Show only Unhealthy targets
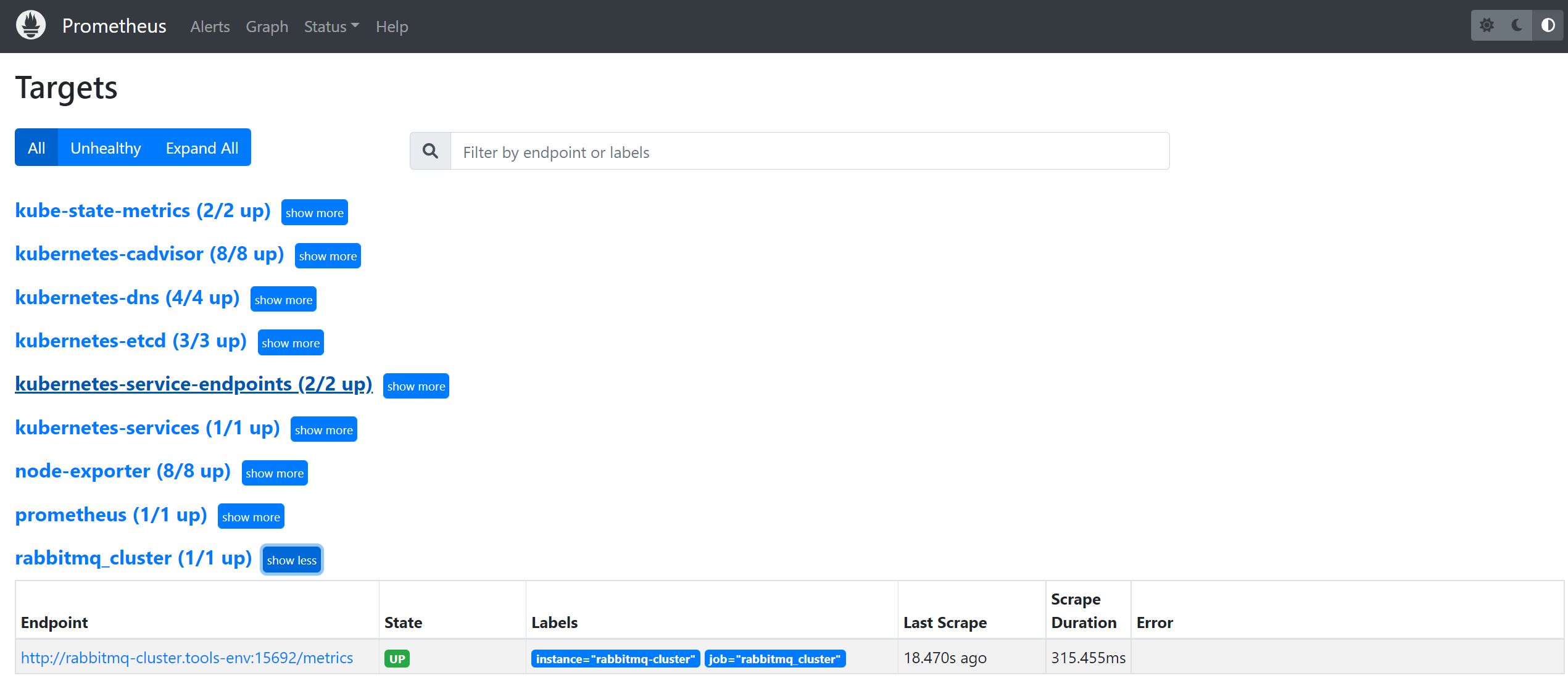 point(106,147)
